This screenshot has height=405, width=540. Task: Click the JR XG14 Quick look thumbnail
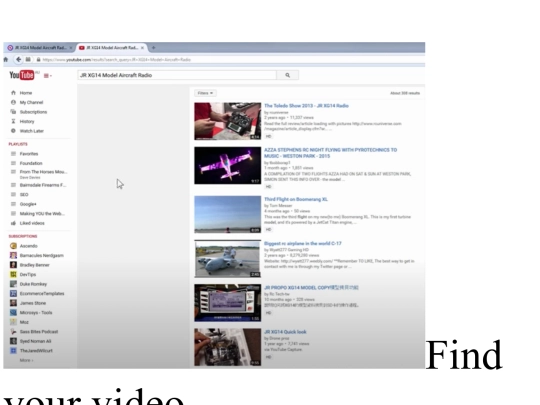[227, 347]
